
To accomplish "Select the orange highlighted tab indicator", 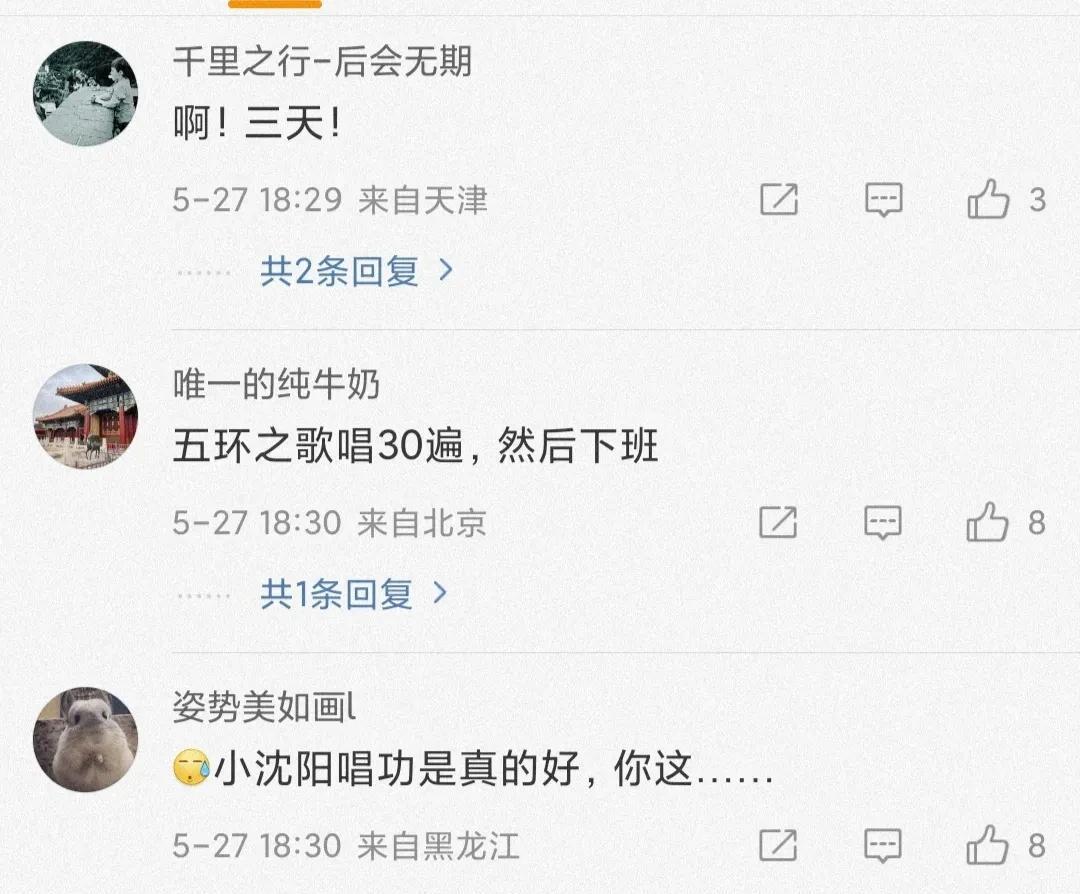I will 275,3.
